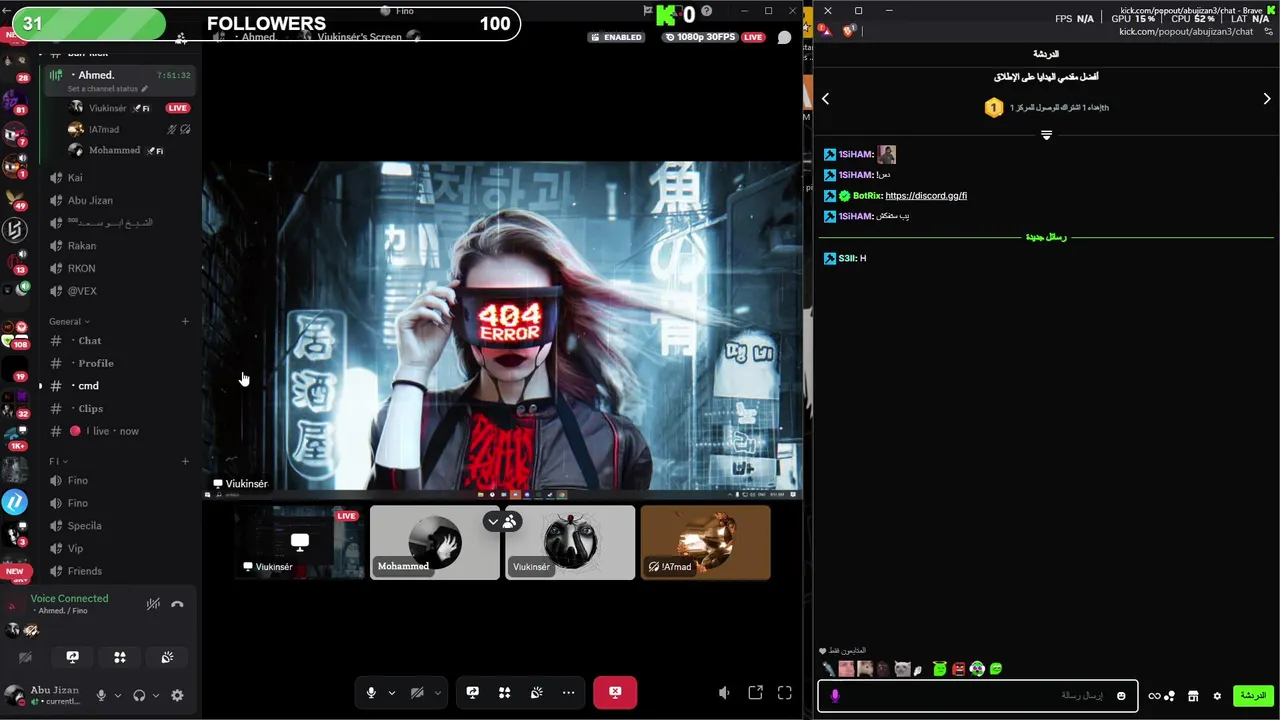Mute the mic in the call control bar
Viewport: 1280px width, 720px height.
[x=371, y=692]
